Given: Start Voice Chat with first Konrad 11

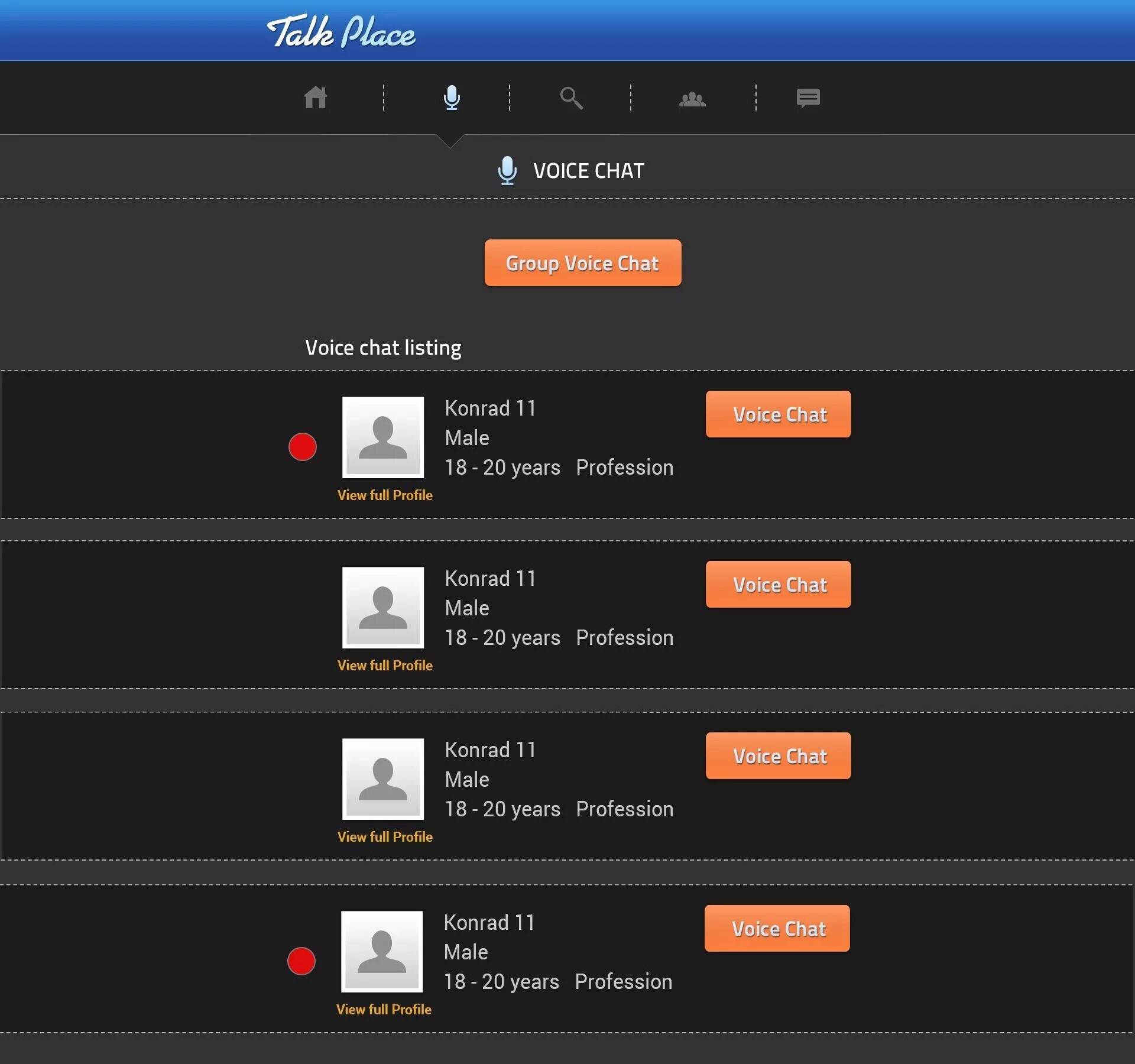Looking at the screenshot, I should pyautogui.click(x=779, y=414).
